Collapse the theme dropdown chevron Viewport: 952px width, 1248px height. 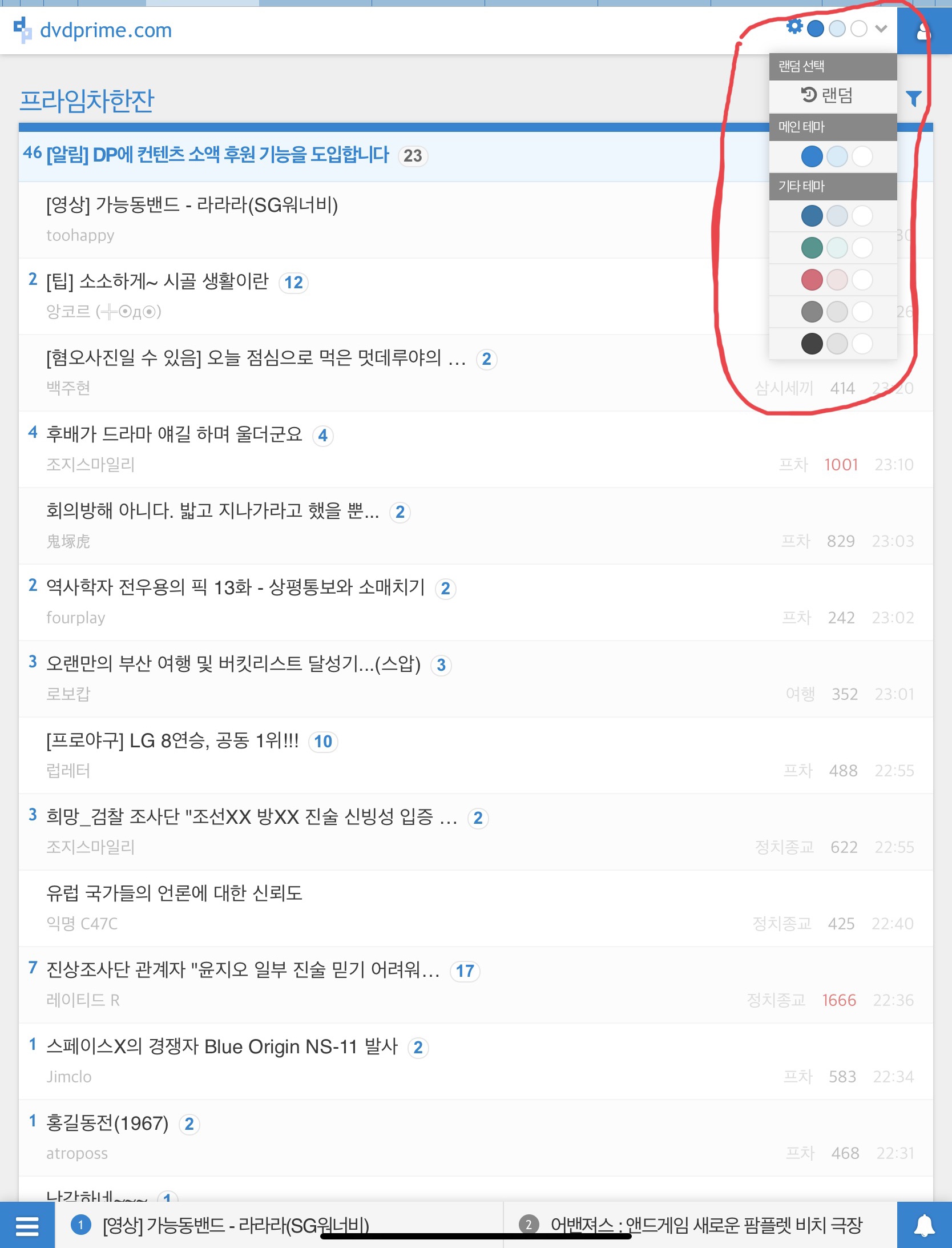click(x=881, y=29)
